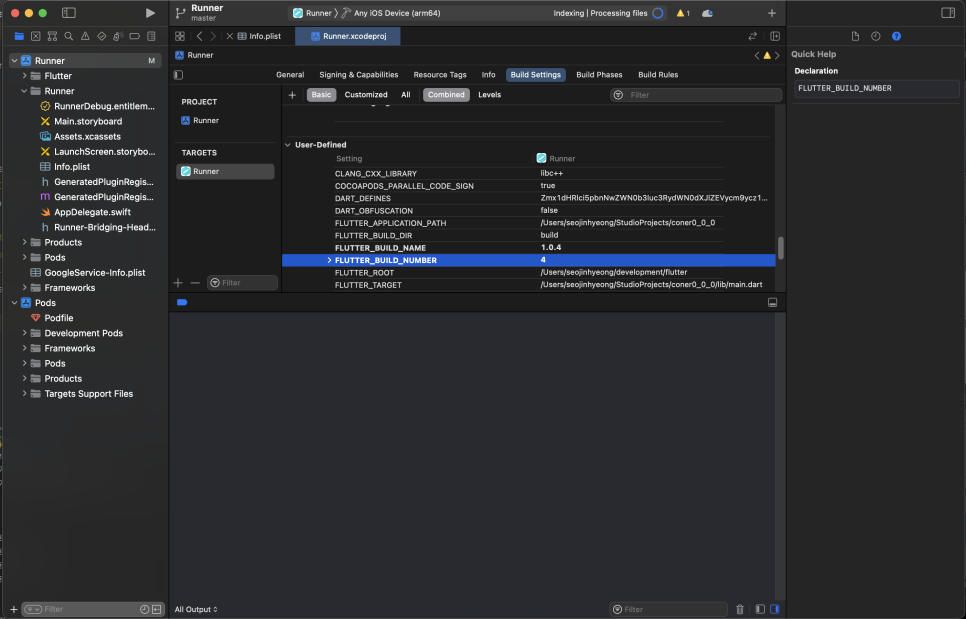Switch to the Resource Tags tab

tap(440, 75)
